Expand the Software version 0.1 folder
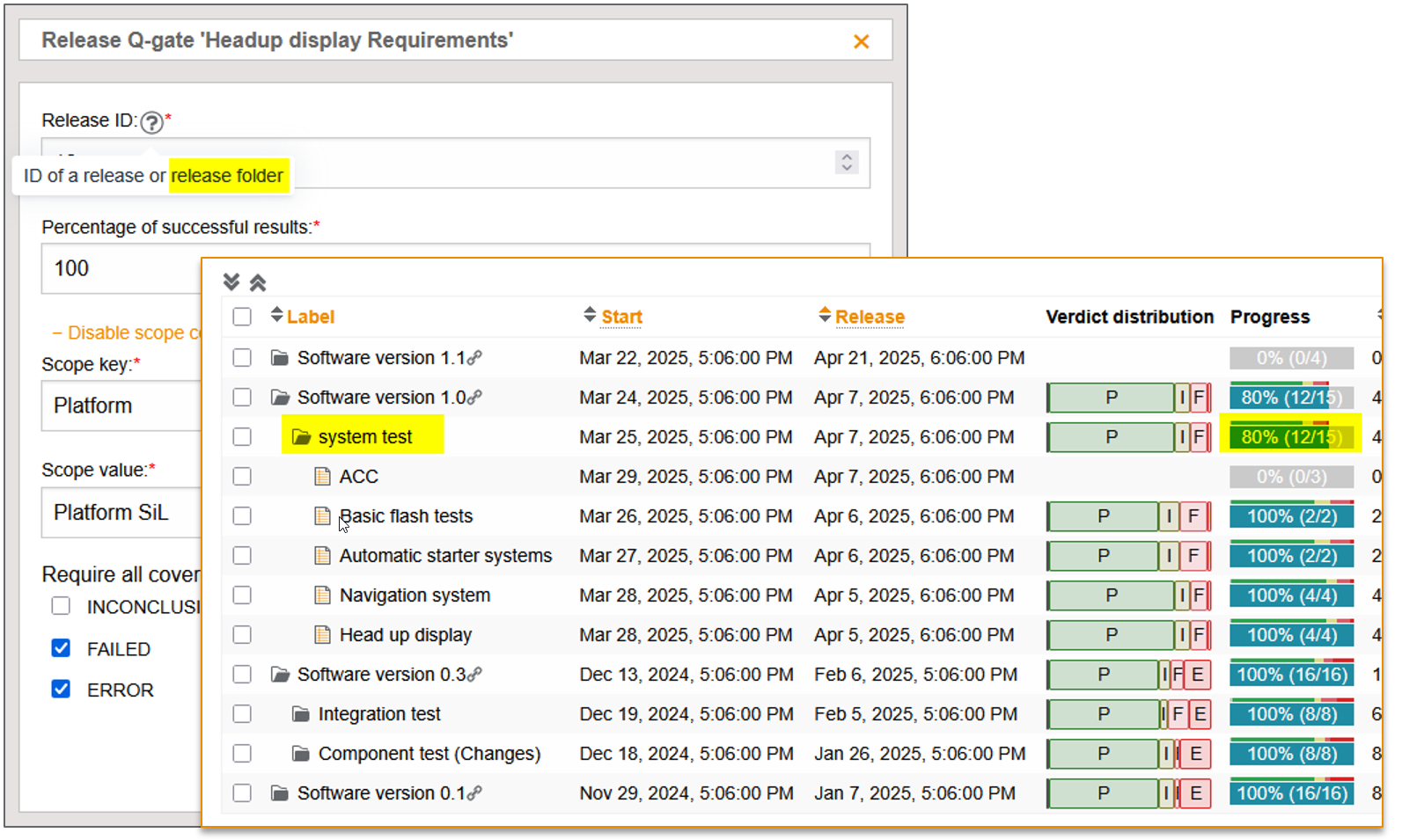Viewport: 1402px width, 840px height. point(280,793)
